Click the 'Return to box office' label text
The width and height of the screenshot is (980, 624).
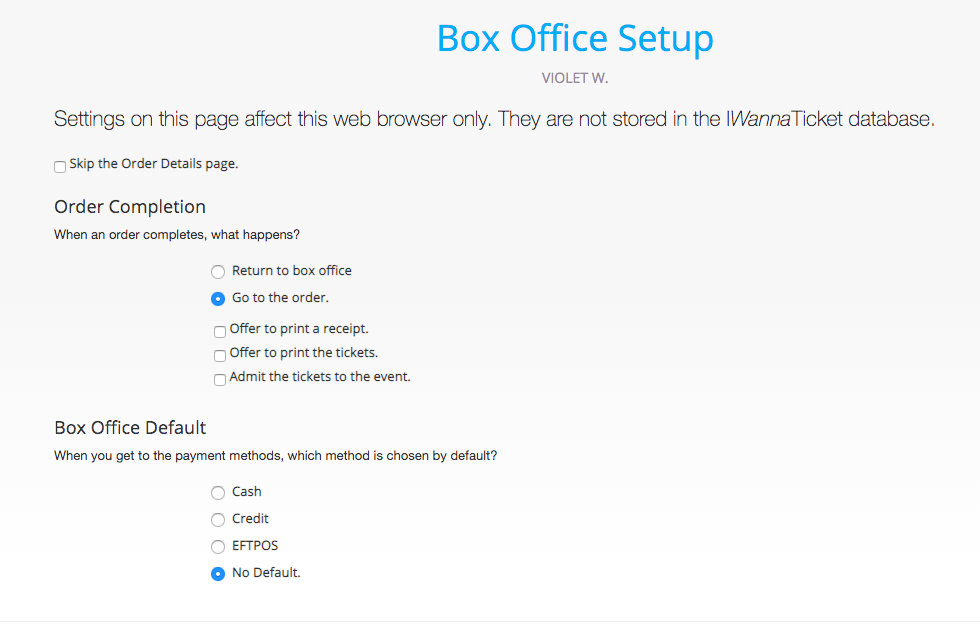pos(292,271)
